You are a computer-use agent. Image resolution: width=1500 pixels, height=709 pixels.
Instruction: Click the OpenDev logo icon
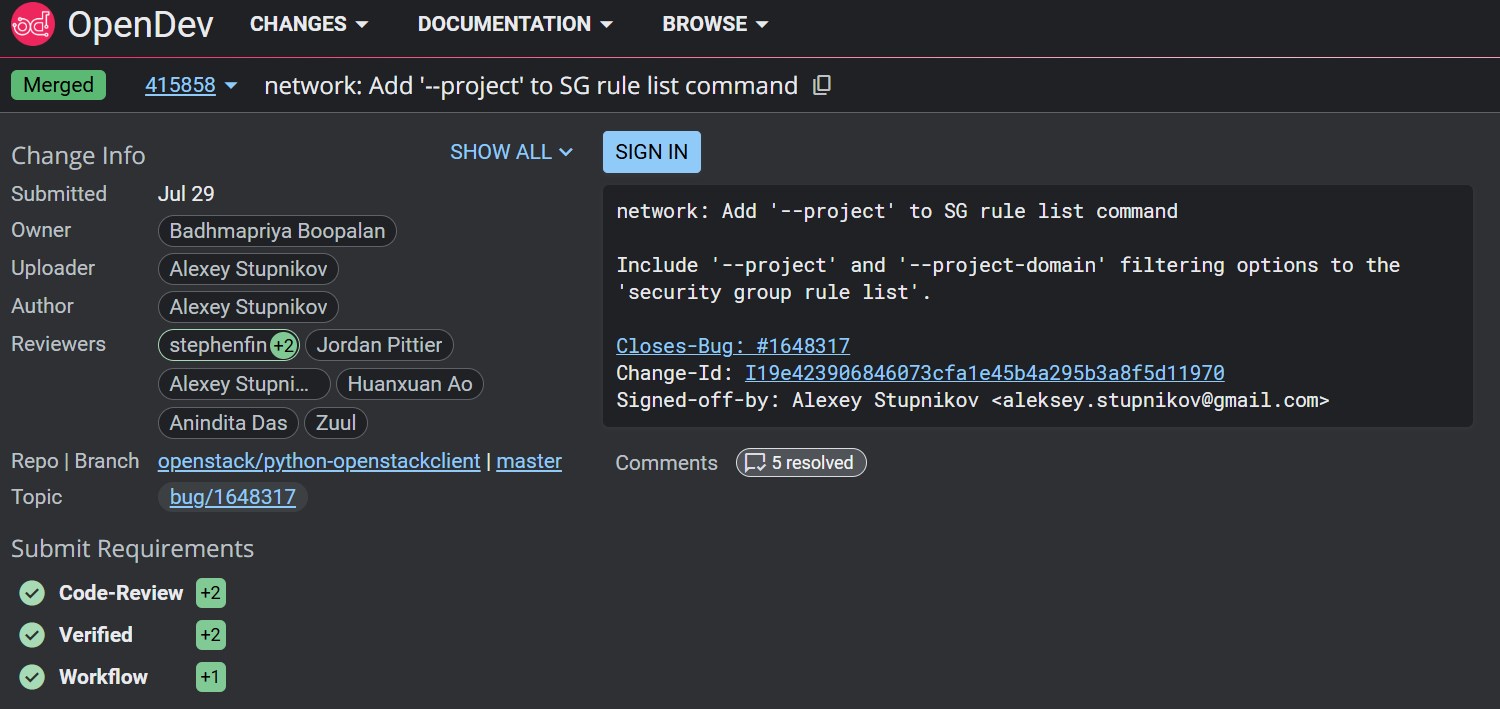click(x=32, y=24)
